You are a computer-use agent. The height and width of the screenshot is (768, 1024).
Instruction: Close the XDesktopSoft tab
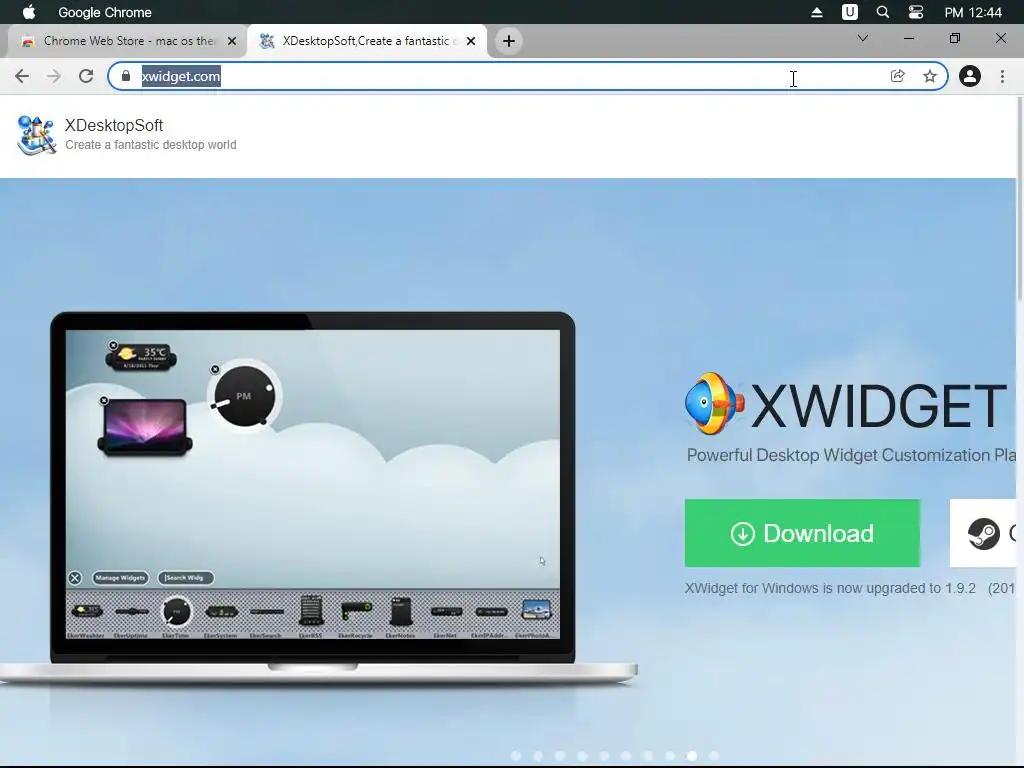[x=471, y=41]
